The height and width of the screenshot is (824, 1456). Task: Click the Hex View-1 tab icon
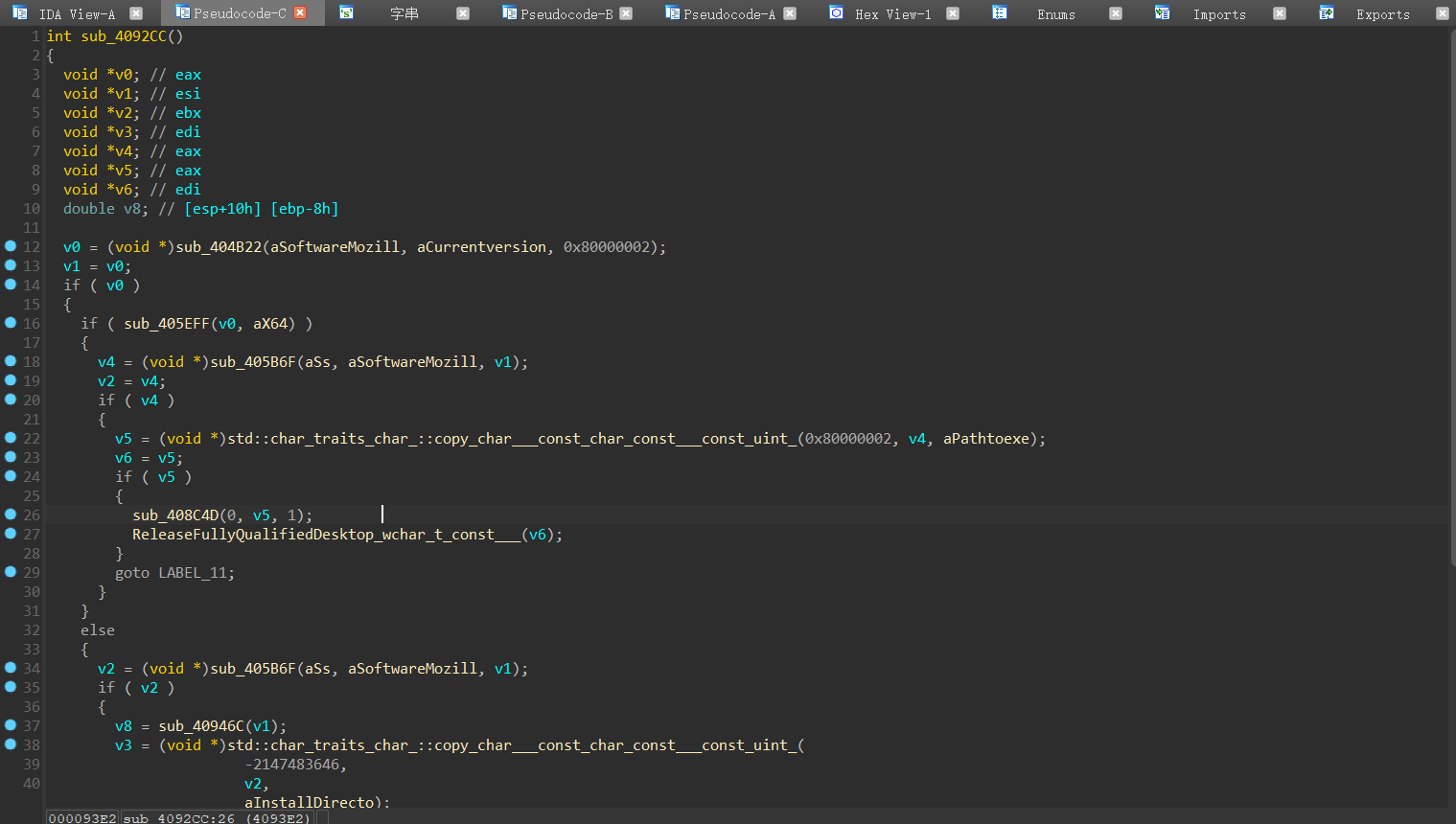836,13
